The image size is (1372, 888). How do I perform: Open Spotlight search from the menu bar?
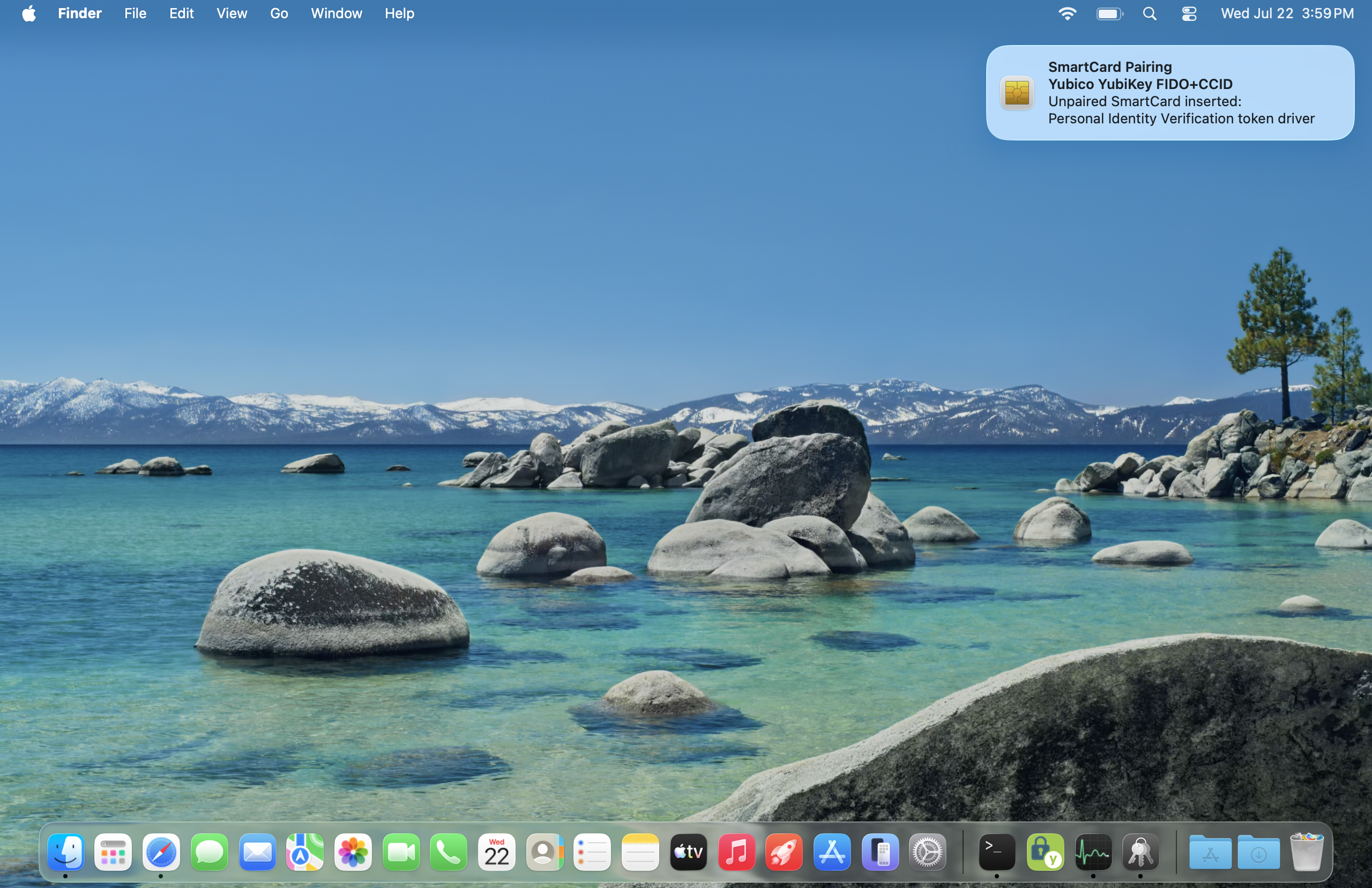(x=1150, y=13)
